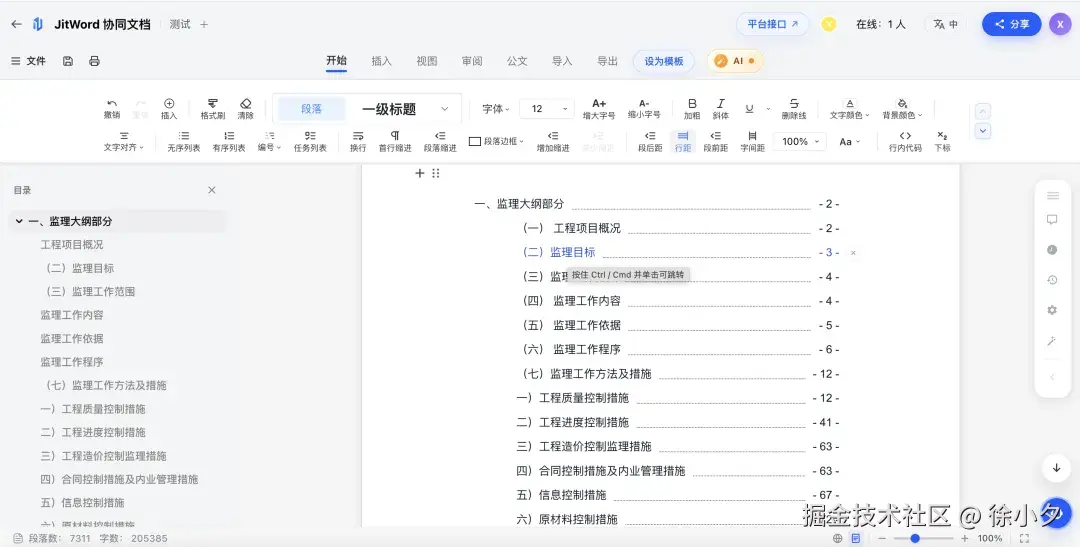Click the comment icon in right sidebar
The image size is (1080, 547).
(x=1052, y=220)
